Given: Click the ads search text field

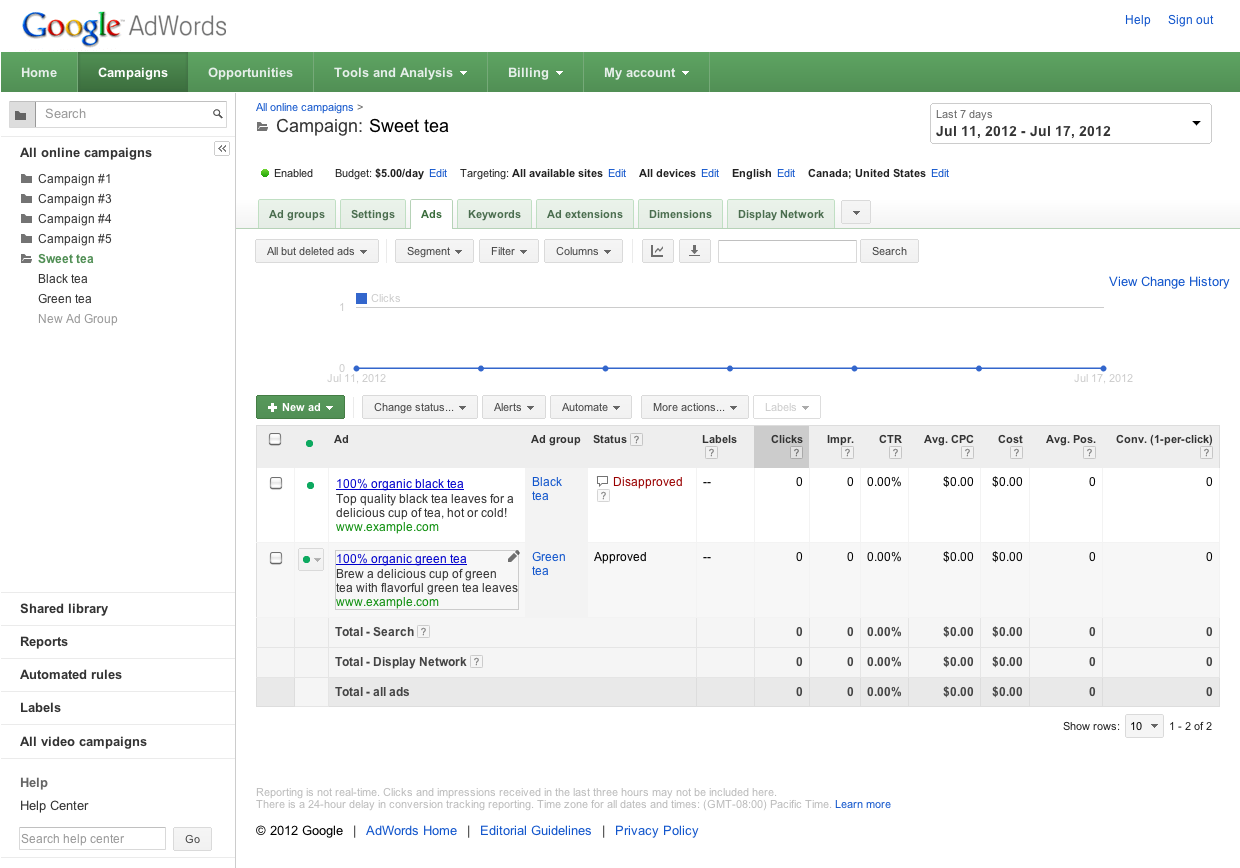Looking at the screenshot, I should coord(787,251).
